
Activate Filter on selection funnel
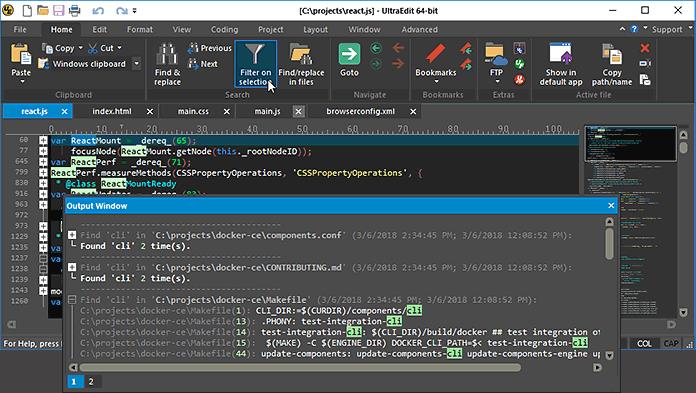tap(255, 64)
